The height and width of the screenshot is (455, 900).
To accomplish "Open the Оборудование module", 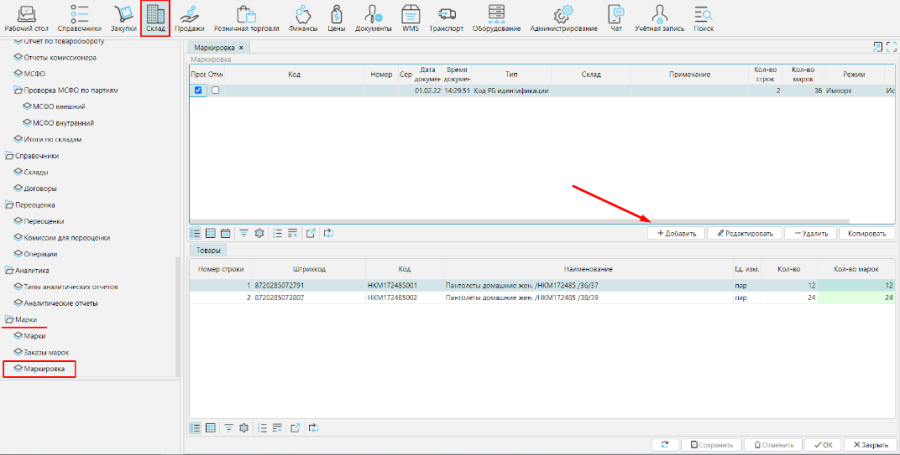I will 496,18.
